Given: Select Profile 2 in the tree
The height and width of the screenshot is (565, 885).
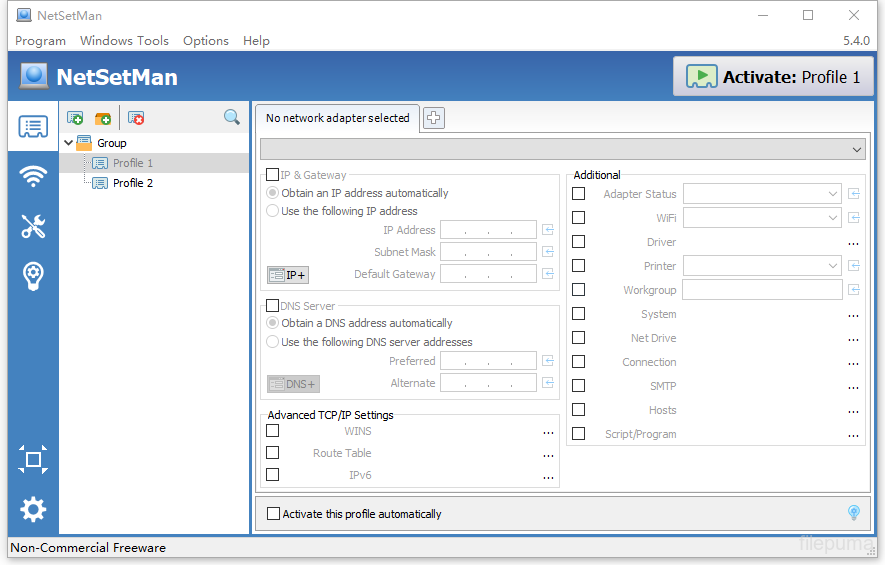Looking at the screenshot, I should (x=132, y=183).
